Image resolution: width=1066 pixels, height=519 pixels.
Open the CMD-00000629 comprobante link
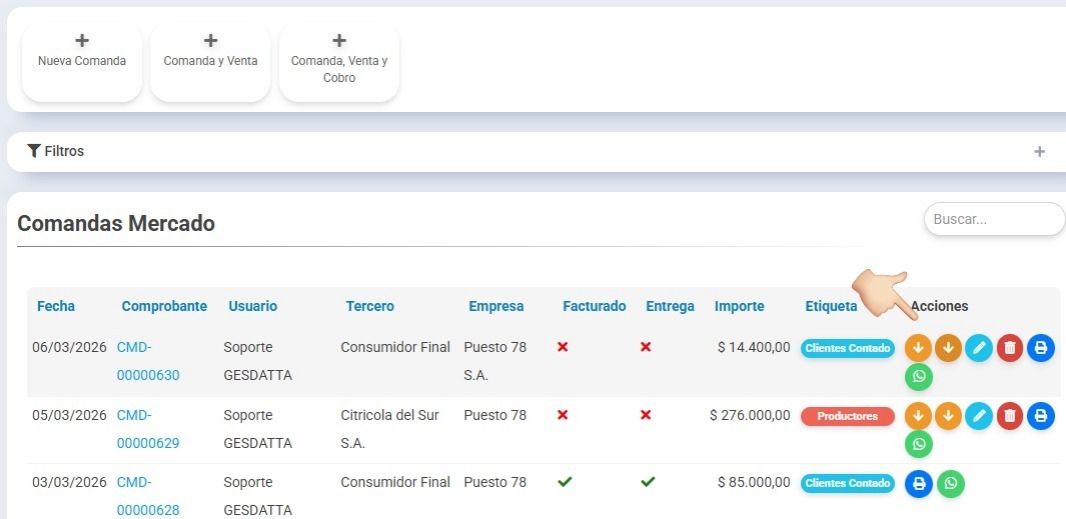click(147, 428)
